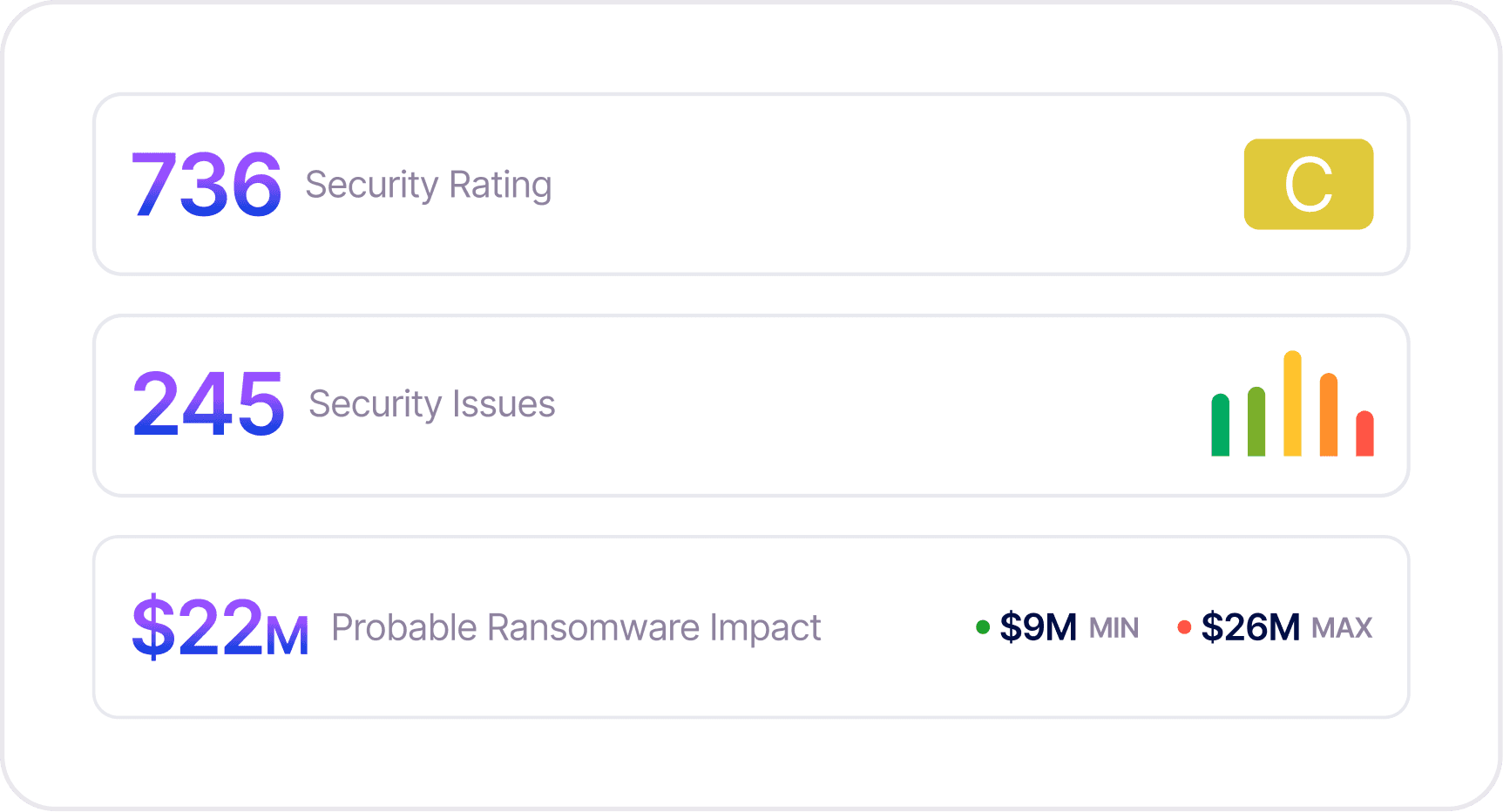This screenshot has width=1503, height=812.
Task: Click the short red severity bar
Action: click(1364, 433)
